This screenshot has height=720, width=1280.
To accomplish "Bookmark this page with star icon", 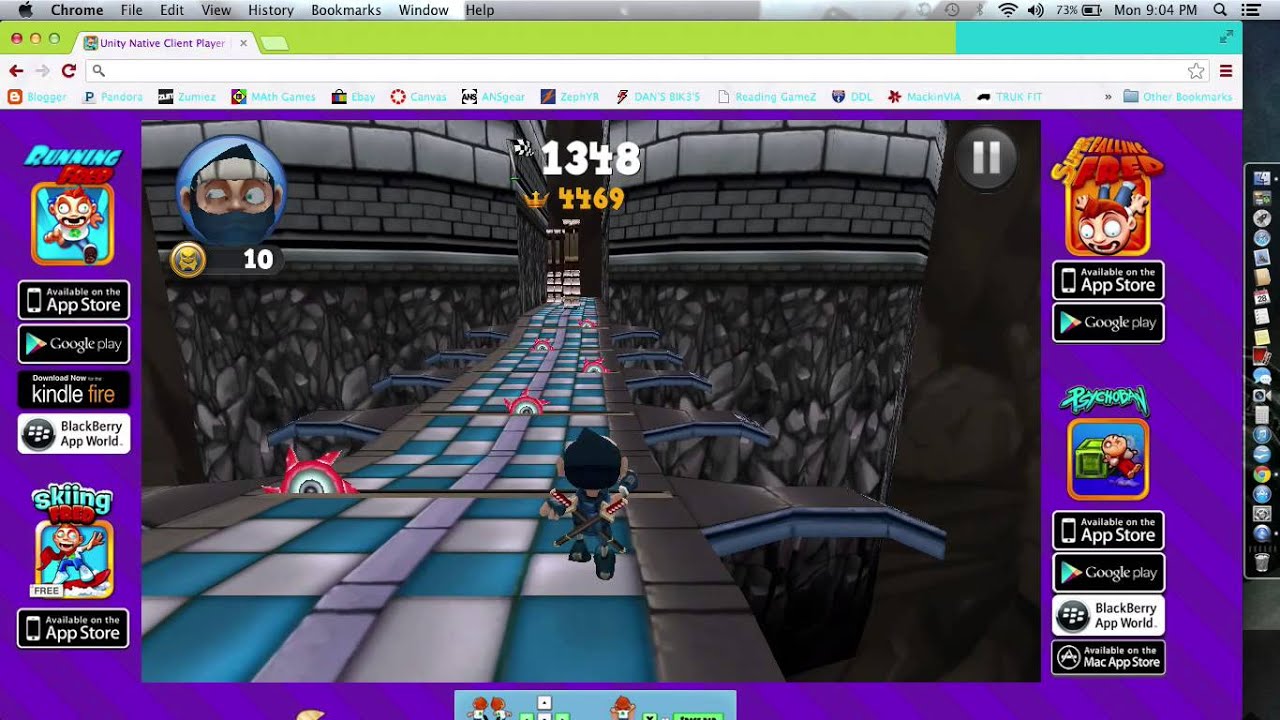I will click(1196, 70).
